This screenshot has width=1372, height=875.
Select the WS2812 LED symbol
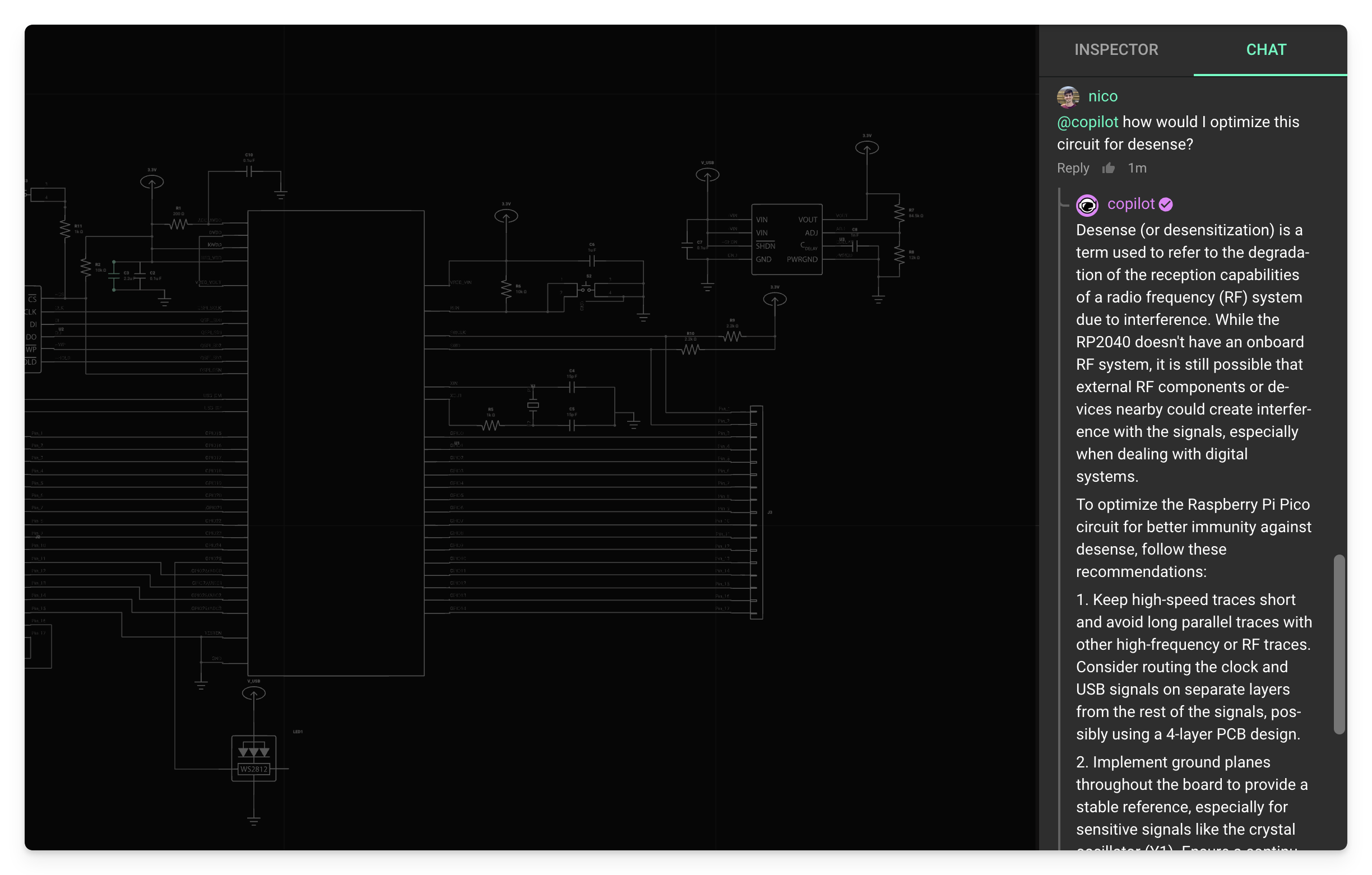point(254,758)
